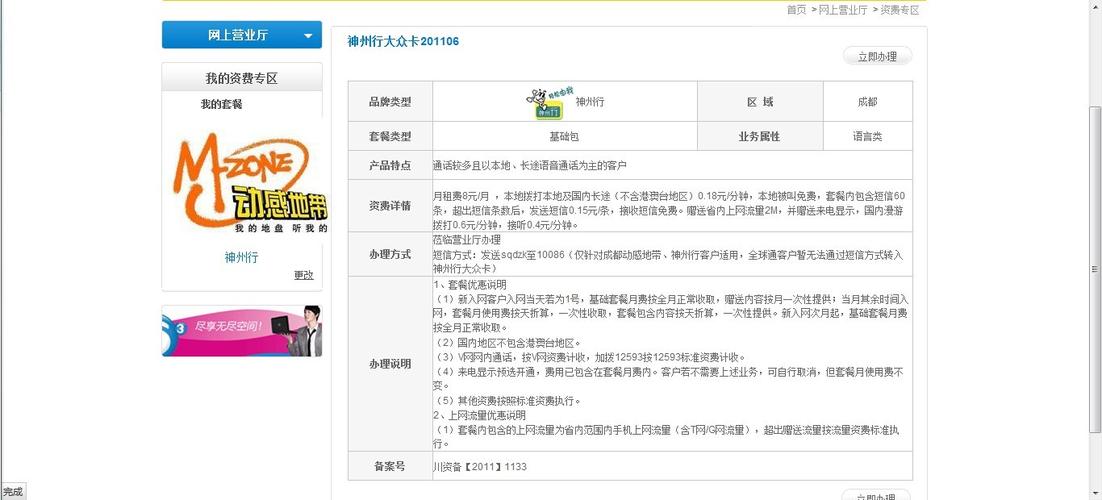Click 我的套餐 label in sidebar
The image size is (1102, 500).
coord(221,104)
